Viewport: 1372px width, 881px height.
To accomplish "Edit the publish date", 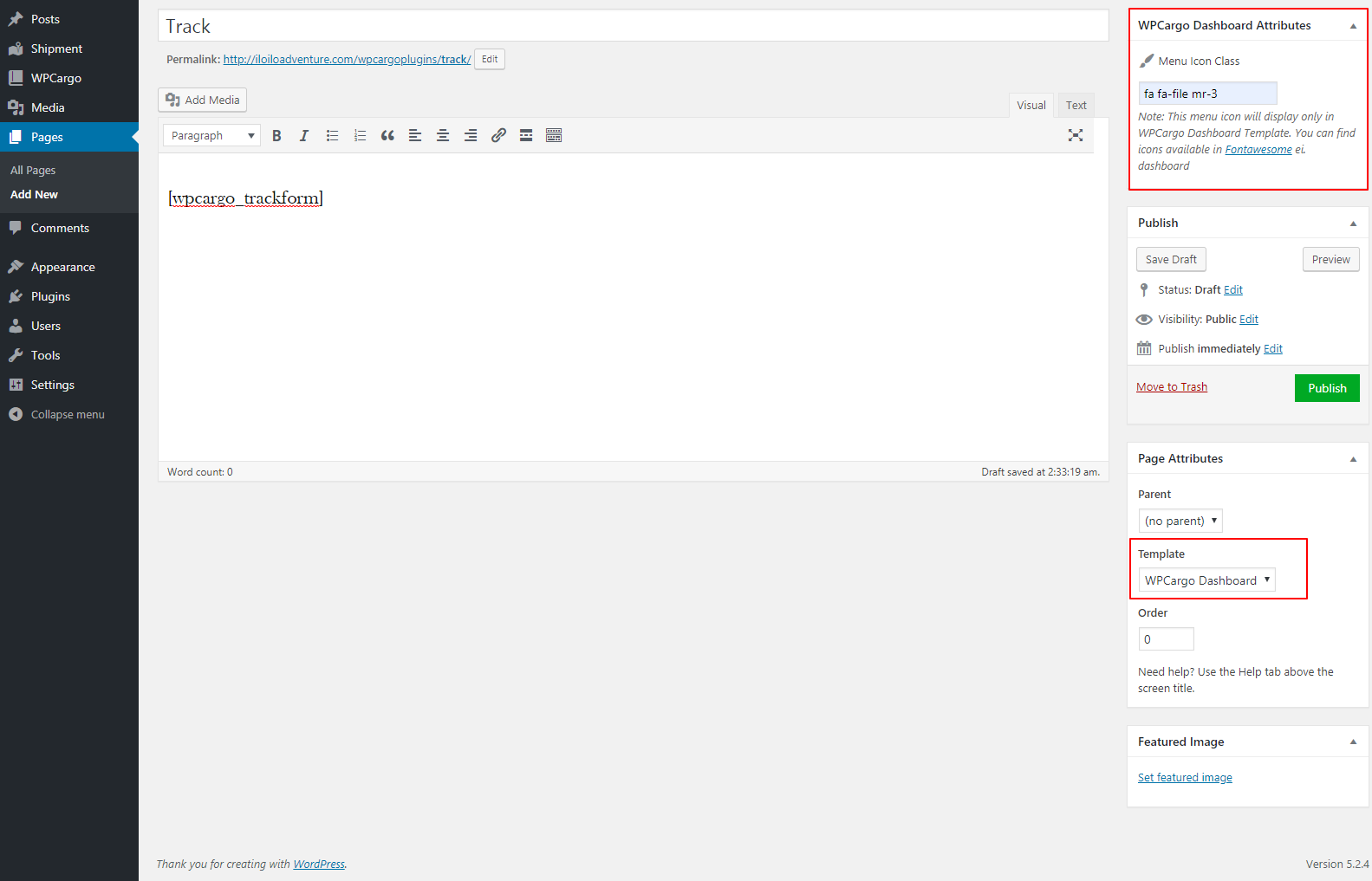I will click(1273, 349).
